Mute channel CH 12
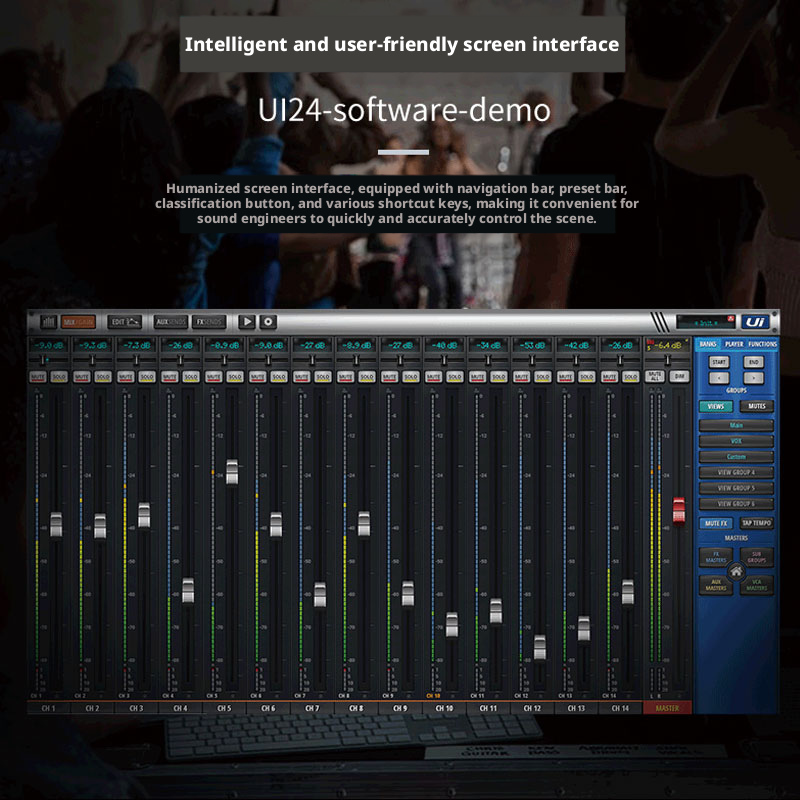The width and height of the screenshot is (800, 800). pyautogui.click(x=521, y=377)
